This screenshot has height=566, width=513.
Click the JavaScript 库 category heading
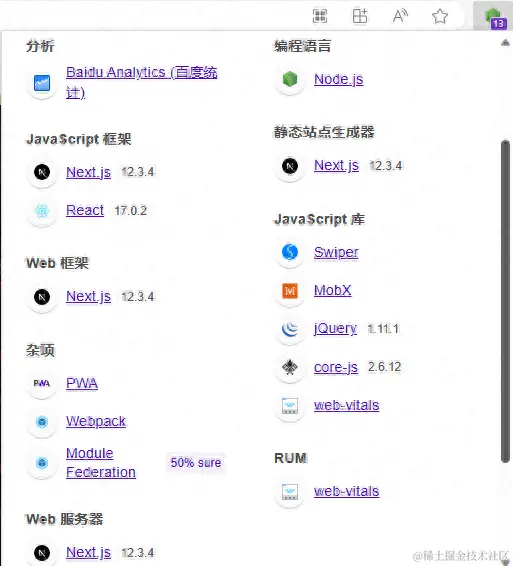coord(319,219)
